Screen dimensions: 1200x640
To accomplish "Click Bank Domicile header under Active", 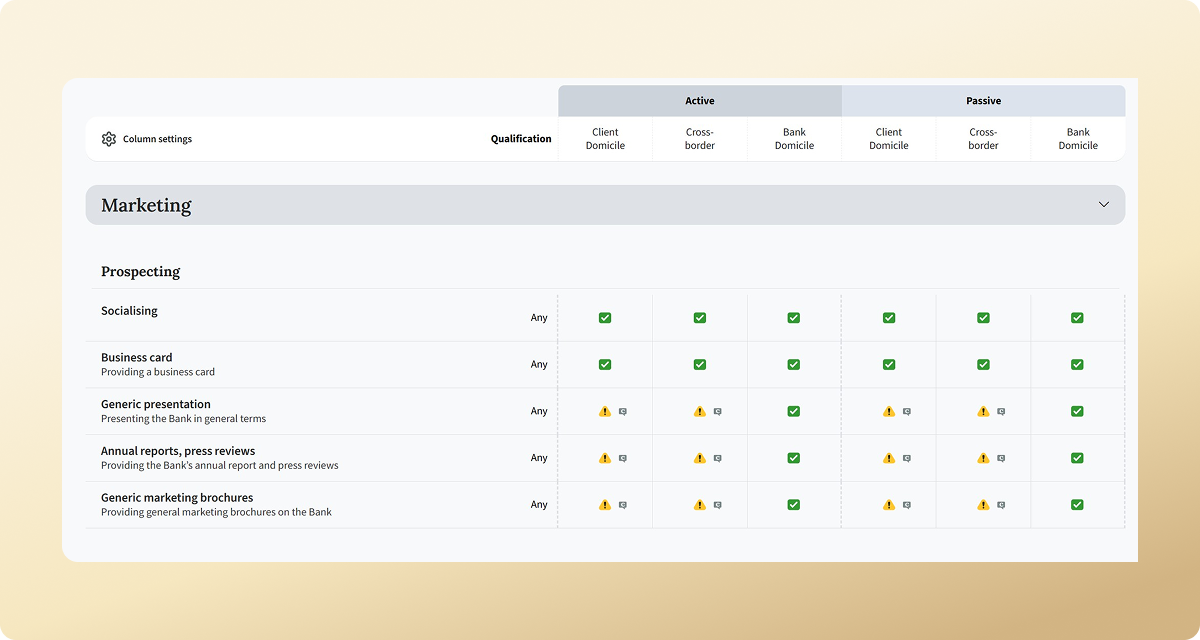I will pyautogui.click(x=794, y=139).
